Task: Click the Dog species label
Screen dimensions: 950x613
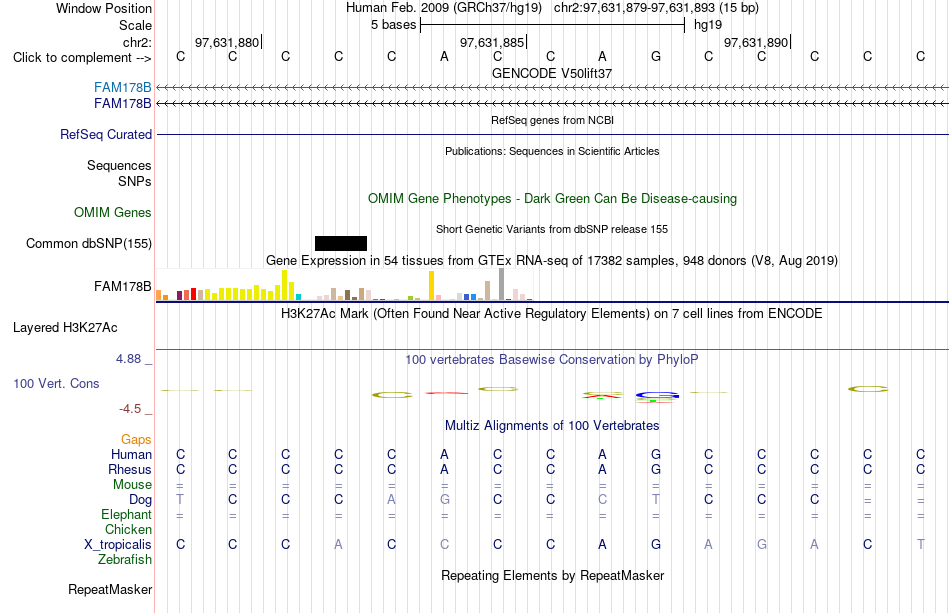Action: pyautogui.click(x=140, y=500)
